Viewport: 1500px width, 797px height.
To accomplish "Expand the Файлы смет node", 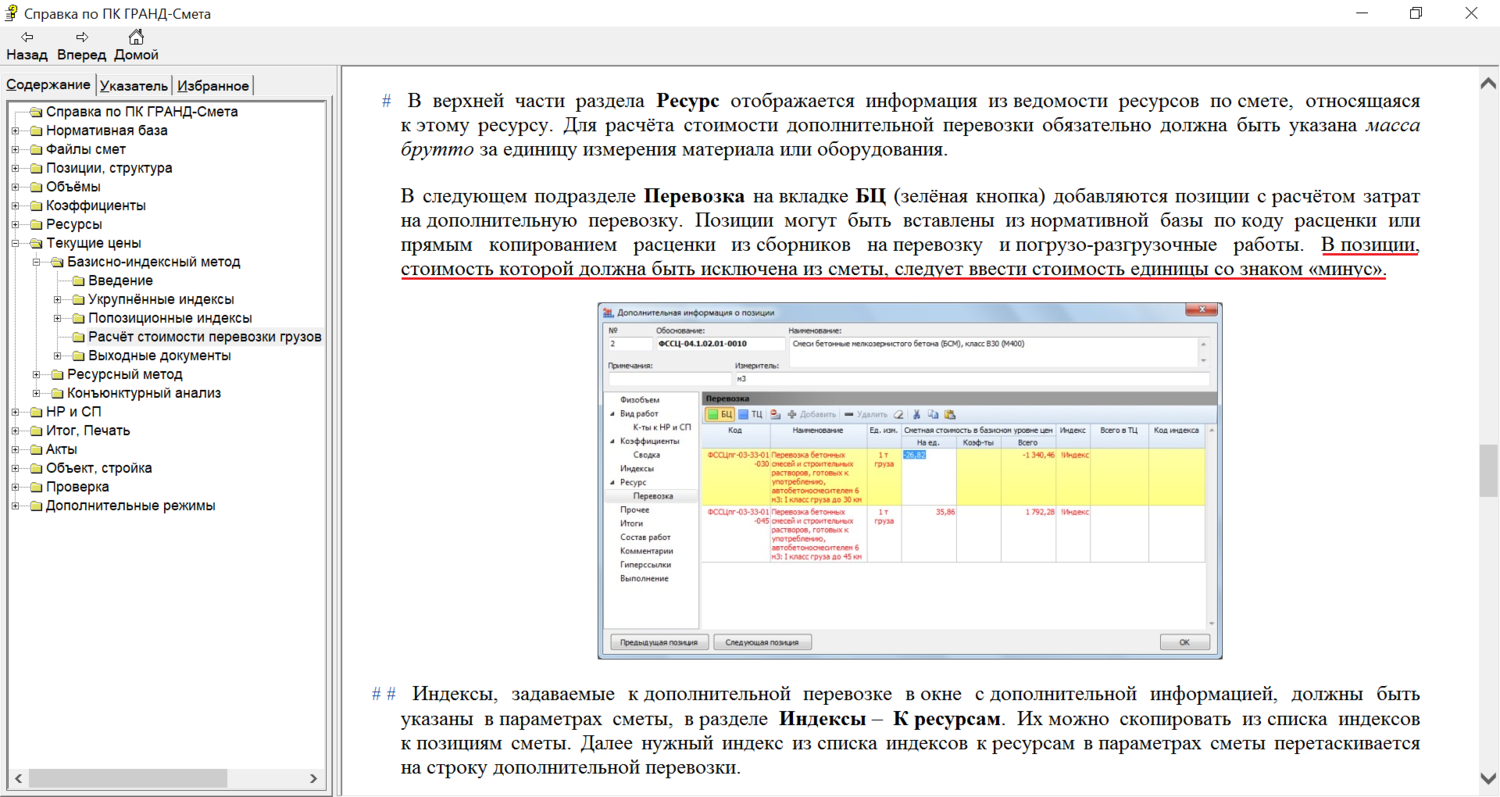I will tap(15, 150).
